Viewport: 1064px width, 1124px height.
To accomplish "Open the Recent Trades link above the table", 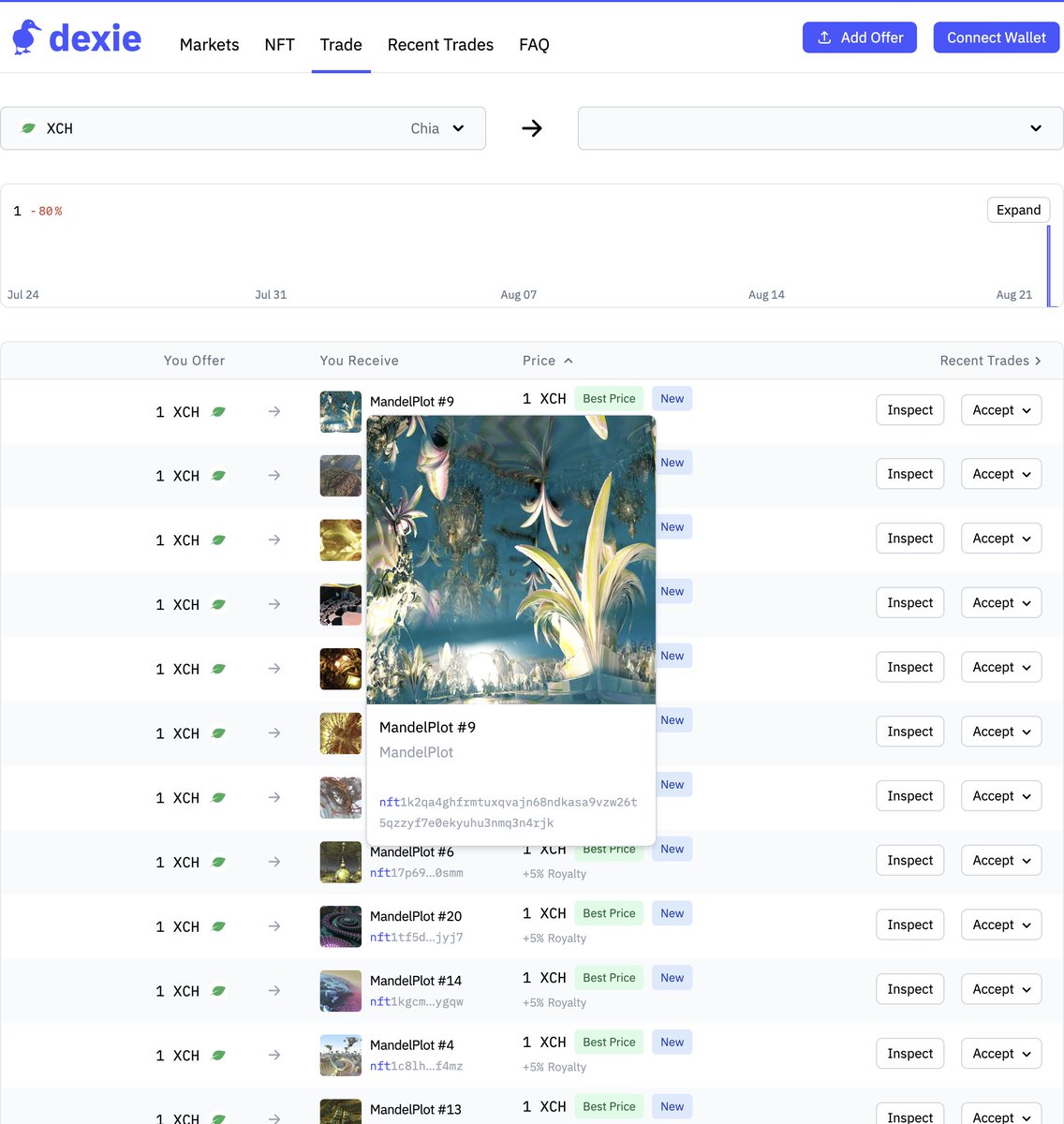I will [991, 361].
